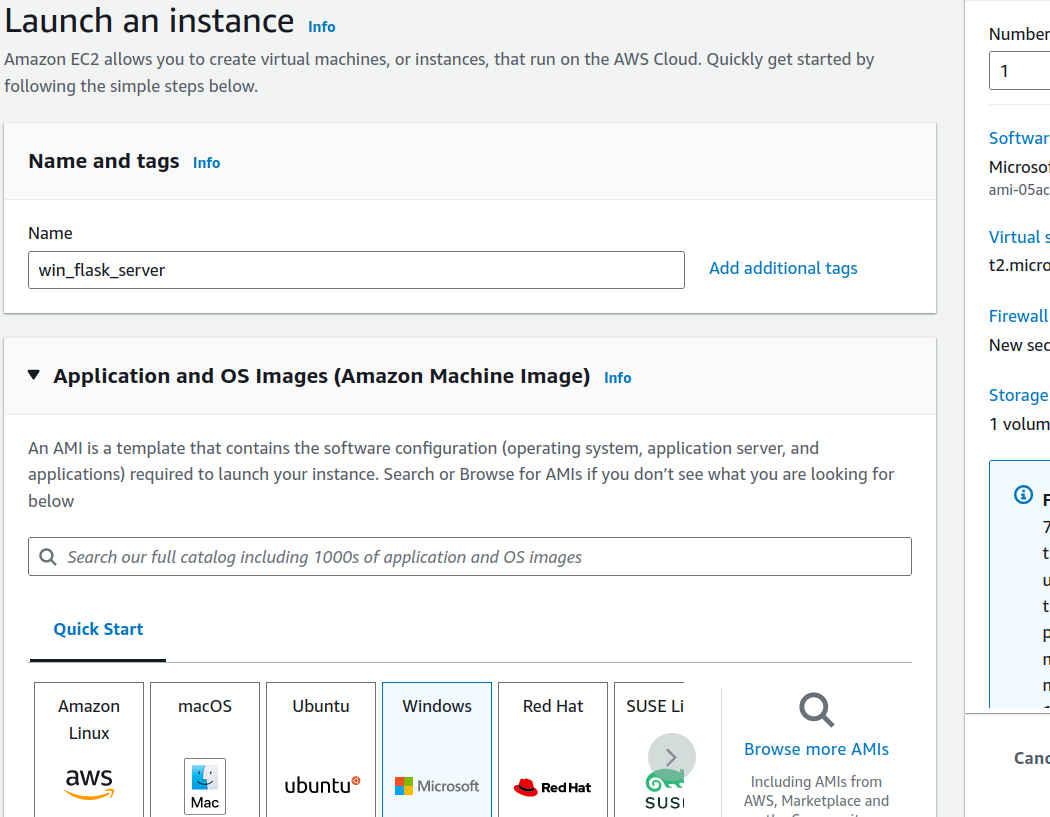Click the search magnifier icon in AMI search
This screenshot has width=1050, height=817.
point(48,557)
